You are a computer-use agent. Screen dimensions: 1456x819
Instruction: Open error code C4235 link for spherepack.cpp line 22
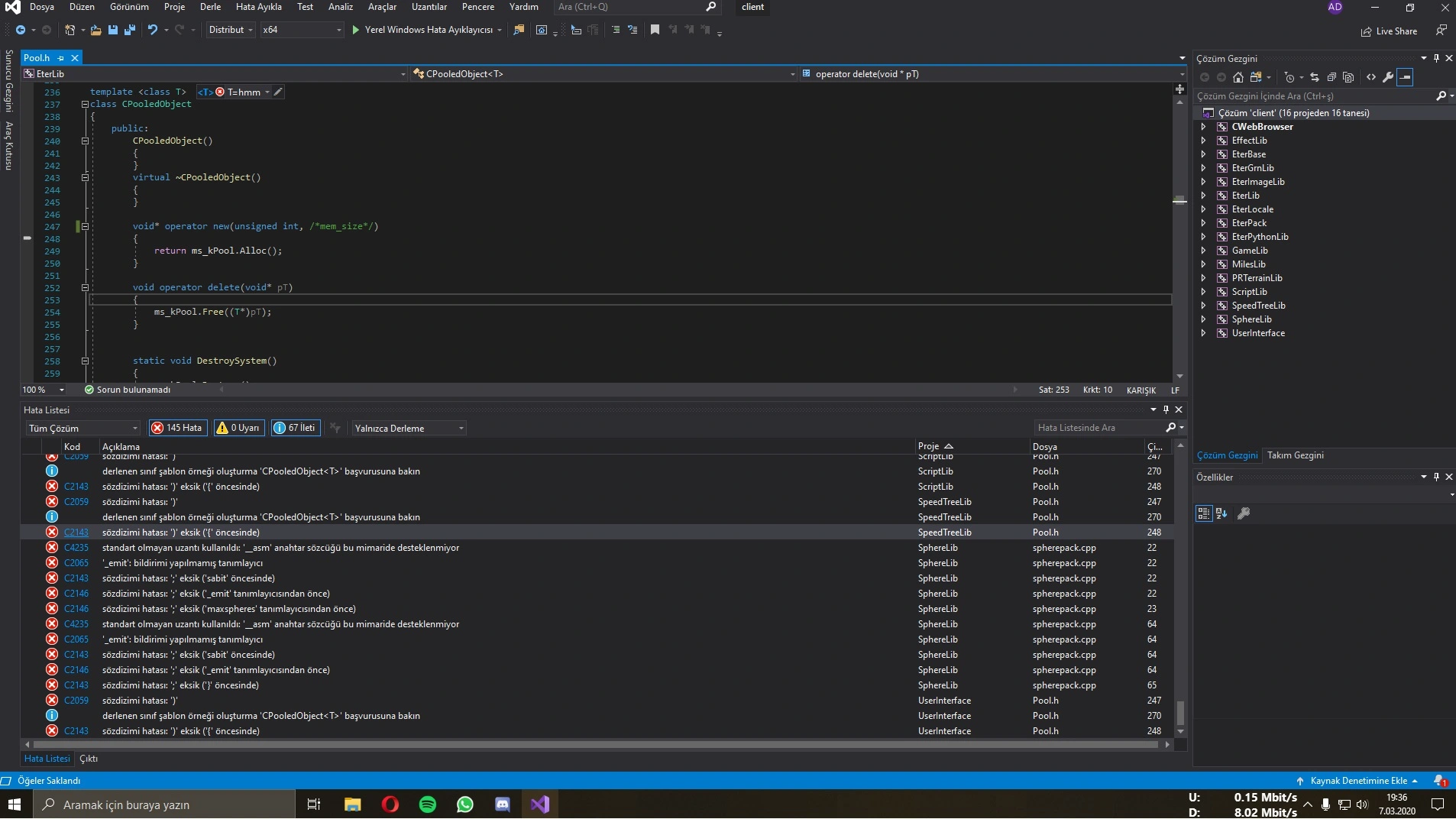(x=76, y=548)
